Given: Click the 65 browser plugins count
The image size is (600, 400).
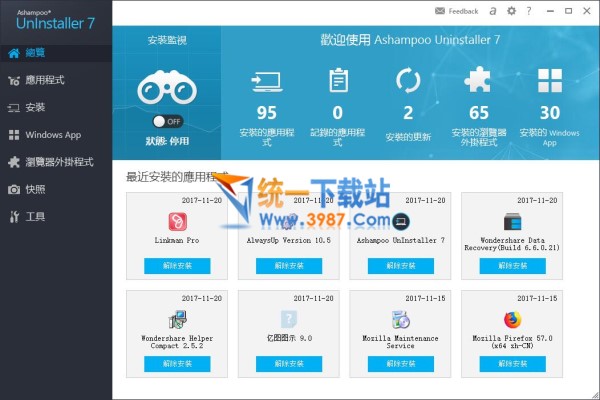Looking at the screenshot, I should [479, 113].
